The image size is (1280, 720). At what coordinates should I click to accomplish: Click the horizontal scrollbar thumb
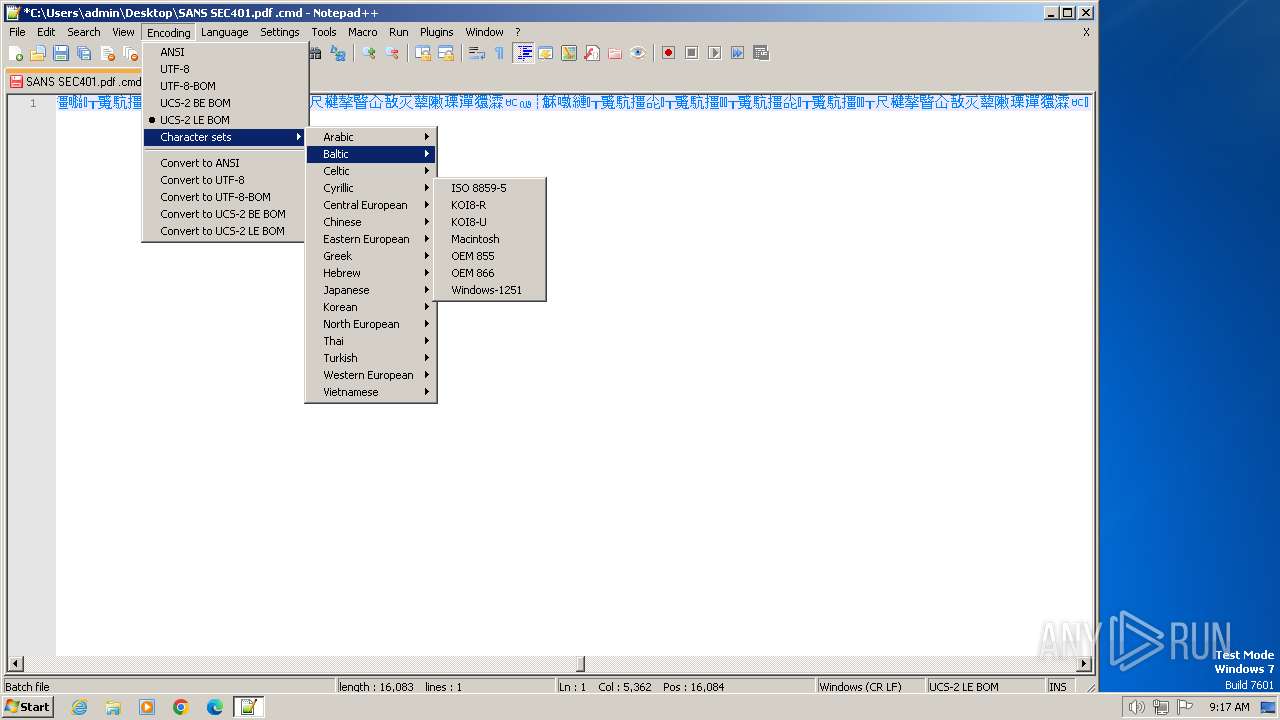pyautogui.click(x=580, y=664)
